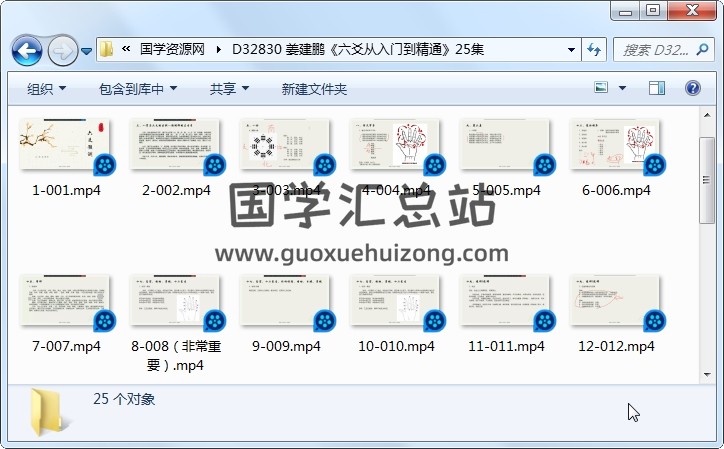Expand the arrow after 国学资源网
The height and width of the screenshot is (449, 724).
(x=218, y=49)
